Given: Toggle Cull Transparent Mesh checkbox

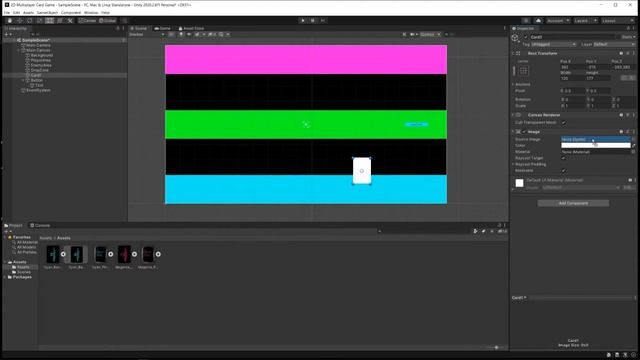Looking at the screenshot, I should click(564, 122).
